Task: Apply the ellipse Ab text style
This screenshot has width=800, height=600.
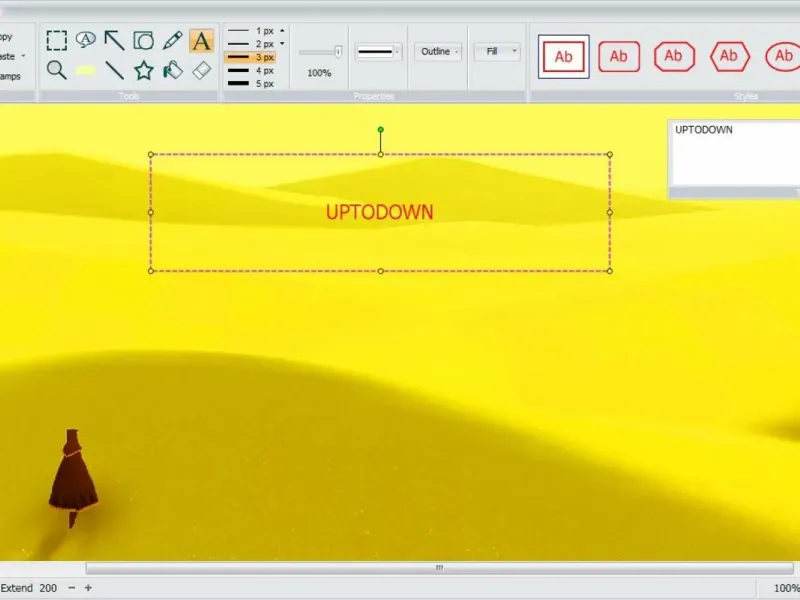Action: point(783,56)
